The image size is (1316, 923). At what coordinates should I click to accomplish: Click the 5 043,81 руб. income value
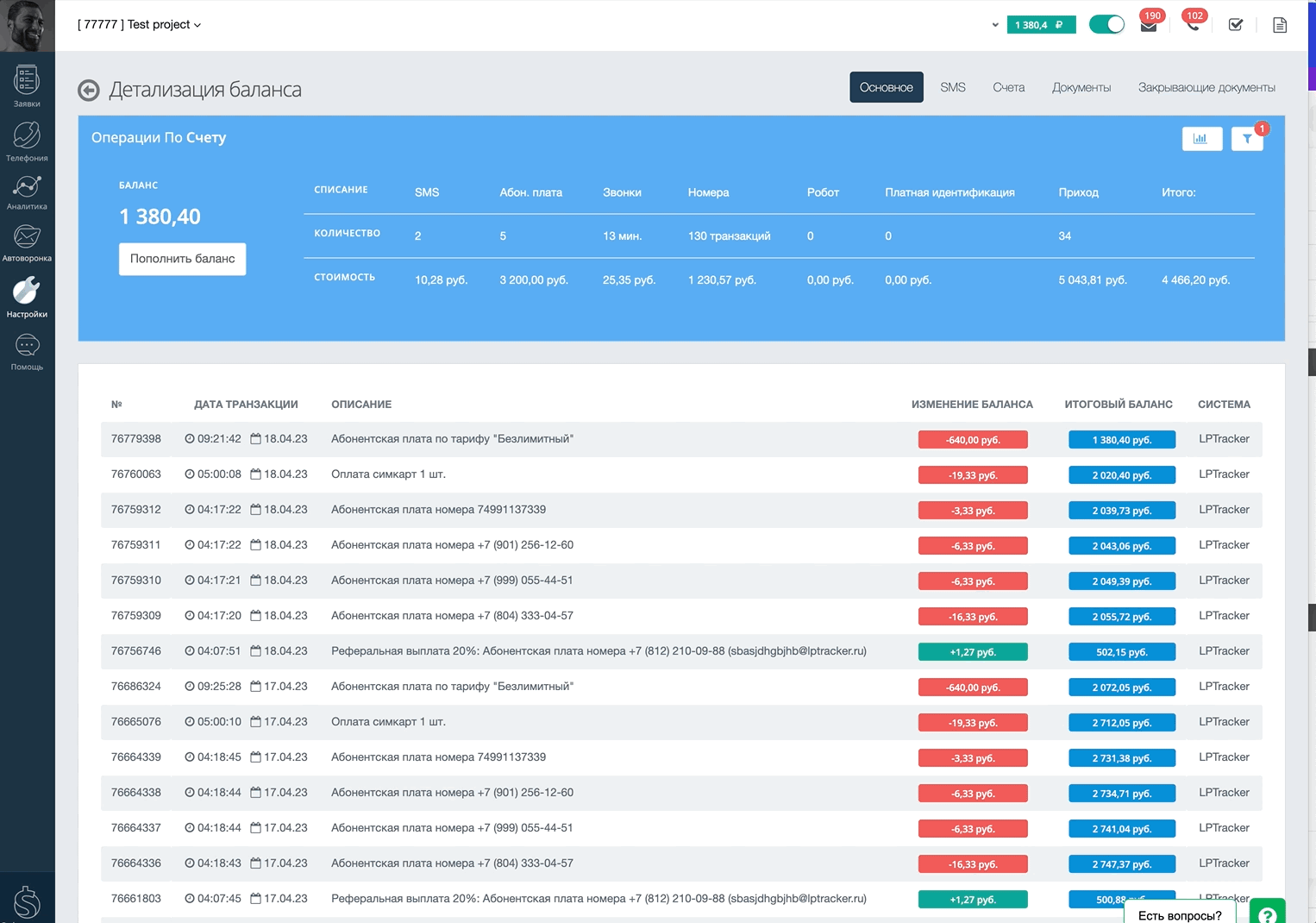tap(1093, 280)
